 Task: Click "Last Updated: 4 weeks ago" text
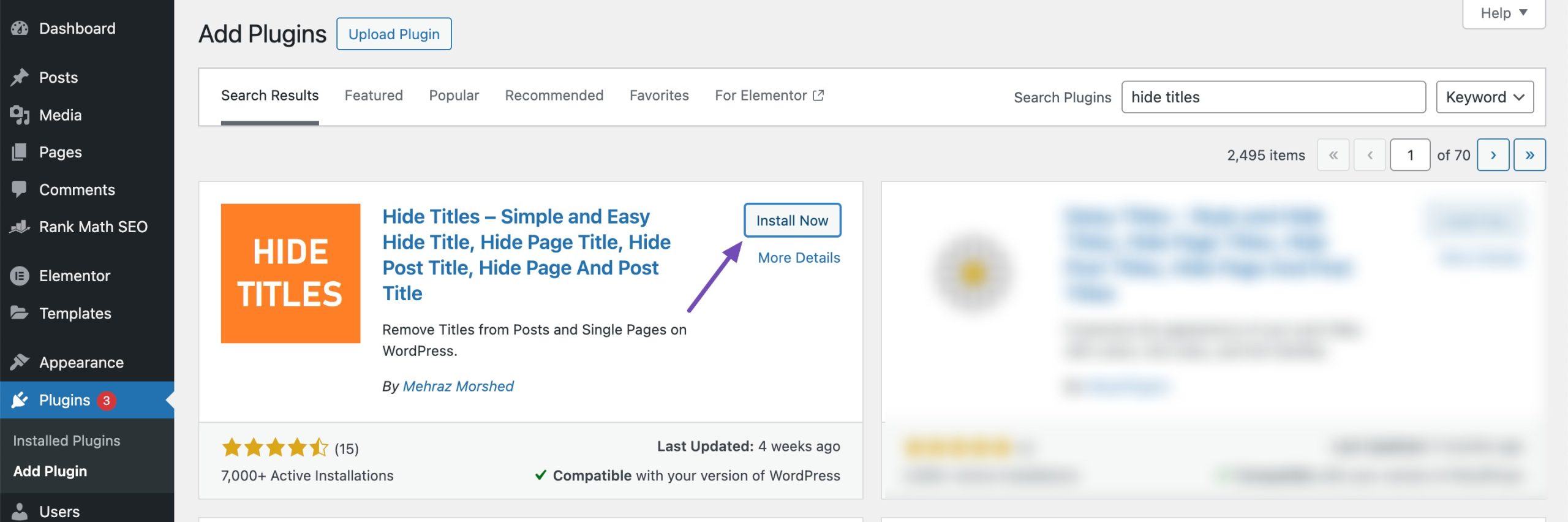[748, 446]
